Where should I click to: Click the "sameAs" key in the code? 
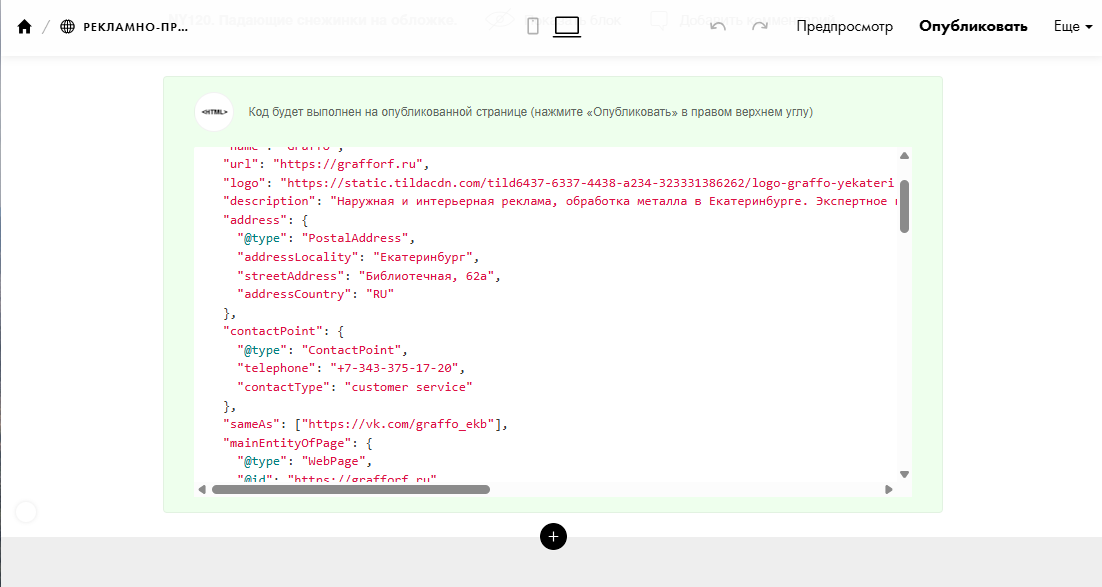click(252, 424)
